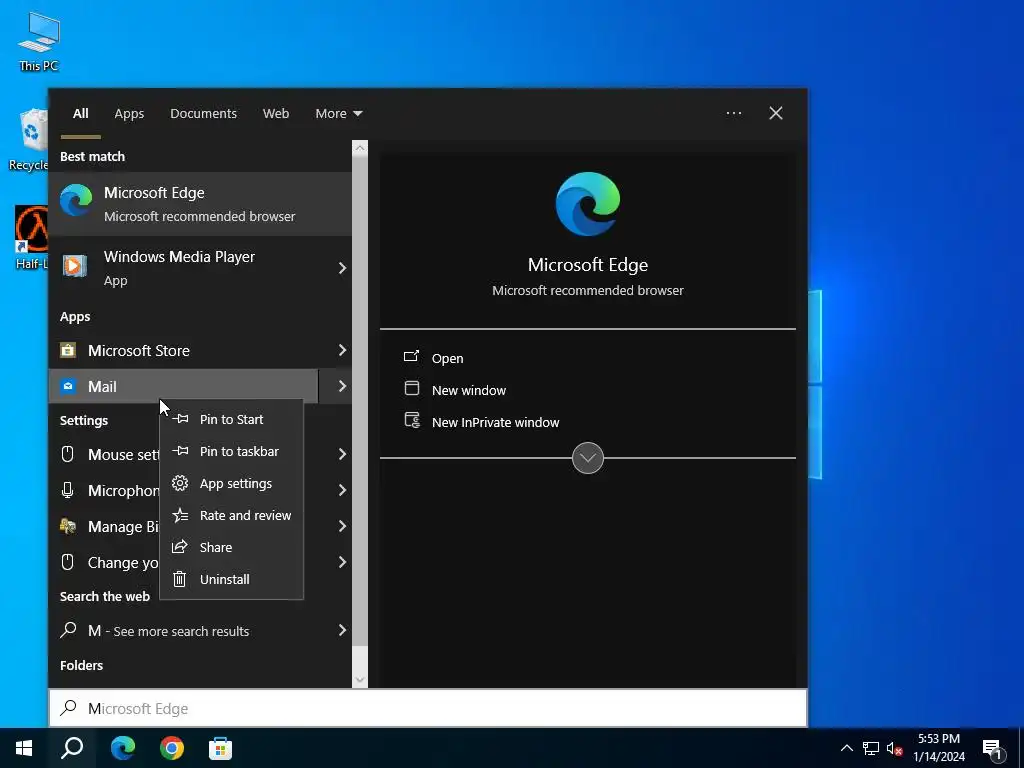Open Microsoft Store from the taskbar

[x=220, y=748]
